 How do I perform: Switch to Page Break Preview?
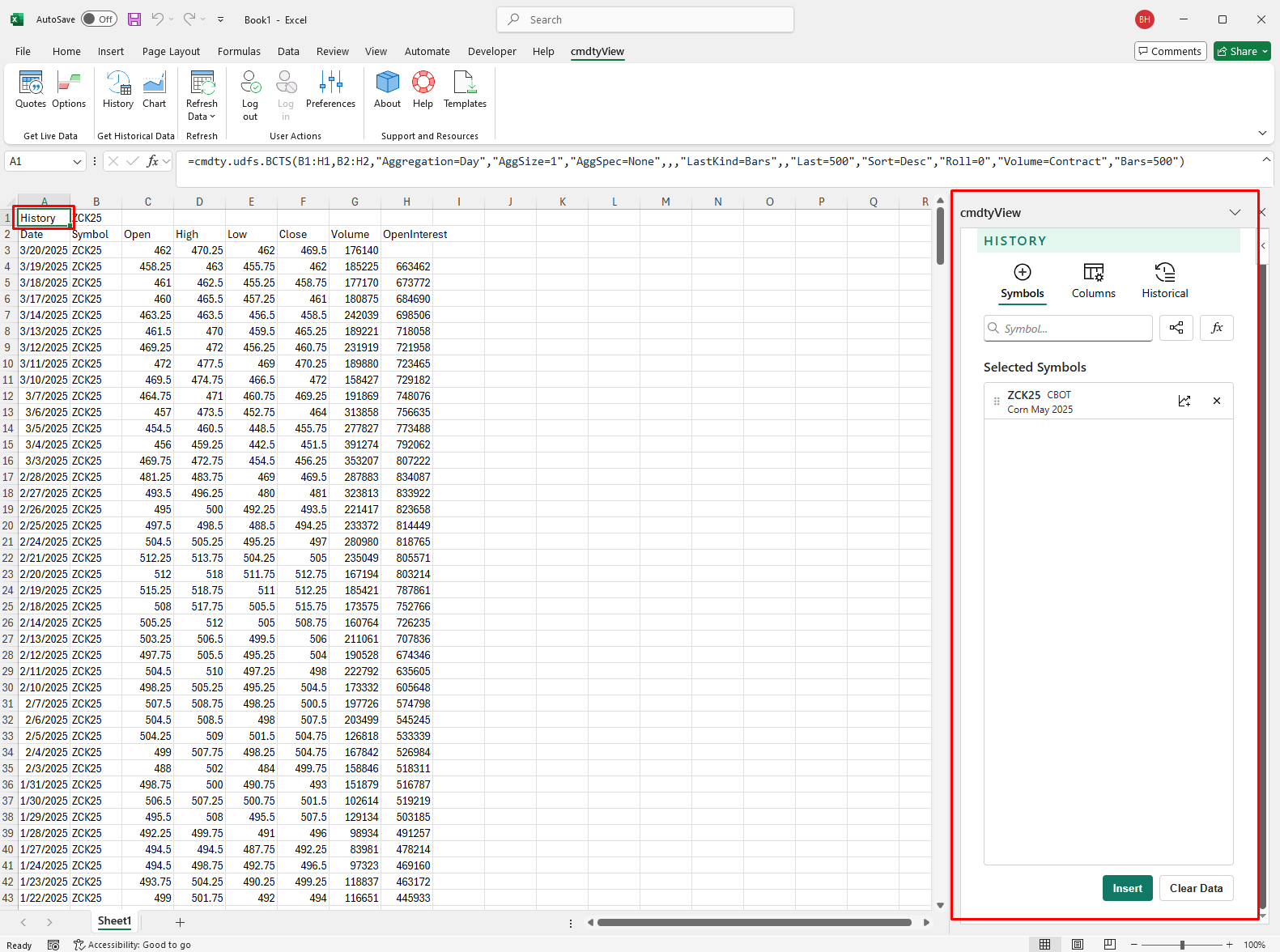click(x=1110, y=945)
